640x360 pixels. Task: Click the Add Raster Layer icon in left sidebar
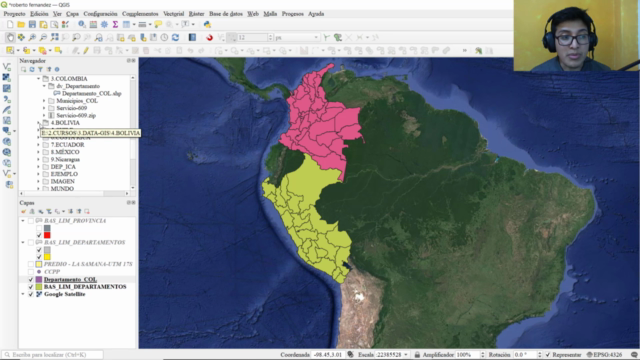(x=7, y=77)
